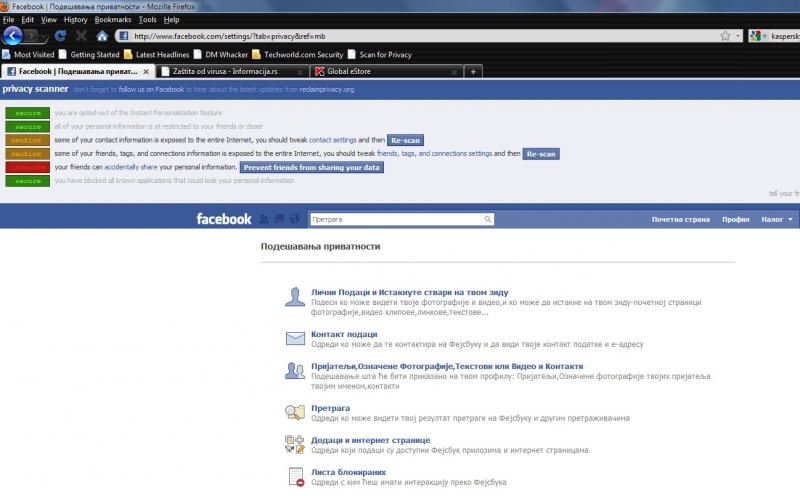
Task: Bookmark this page with the star icon
Action: click(725, 36)
